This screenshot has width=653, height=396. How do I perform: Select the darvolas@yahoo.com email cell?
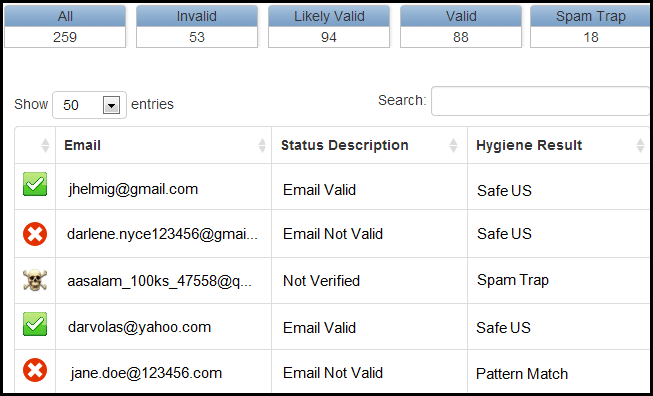164,326
